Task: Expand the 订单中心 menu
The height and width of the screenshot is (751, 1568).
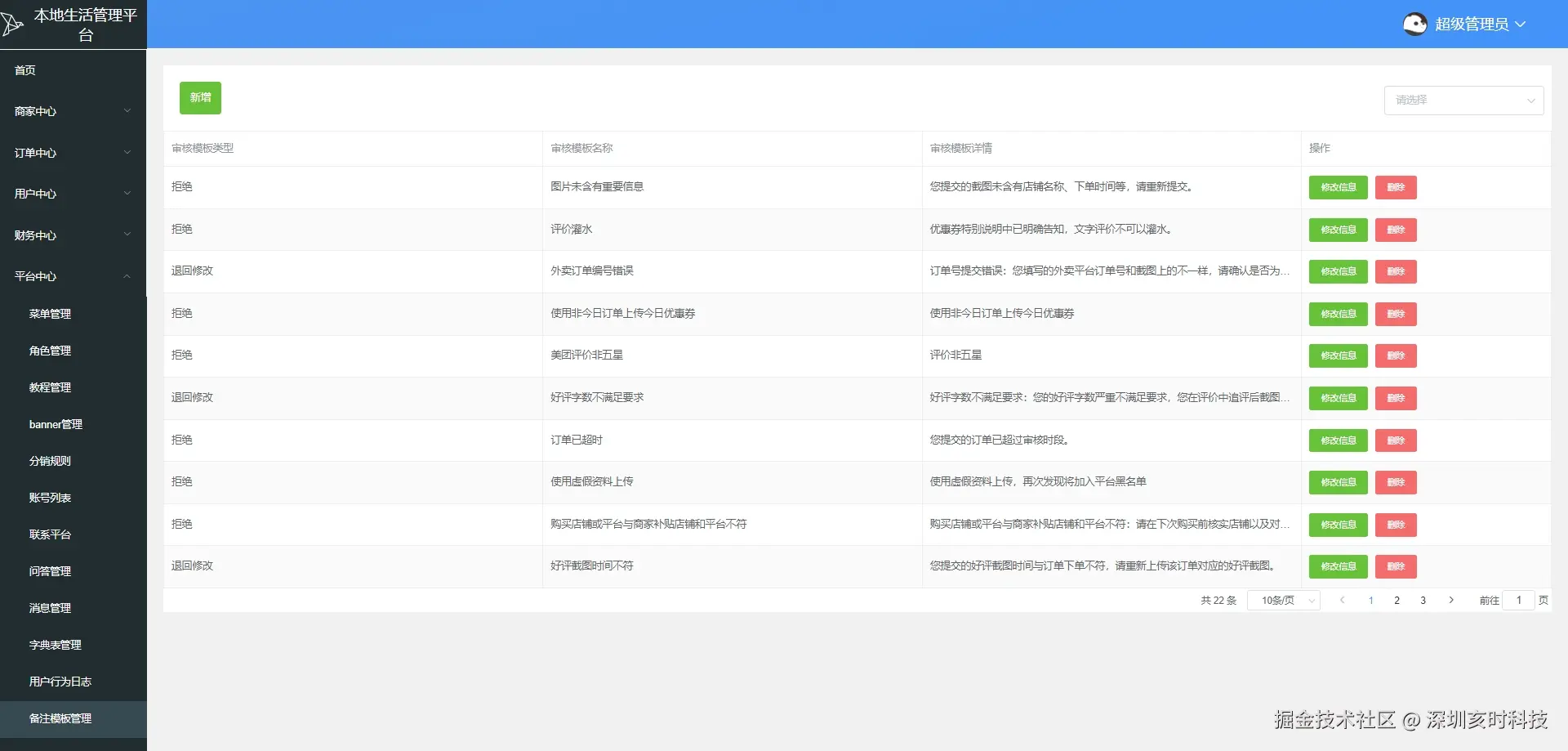Action: tap(73, 153)
